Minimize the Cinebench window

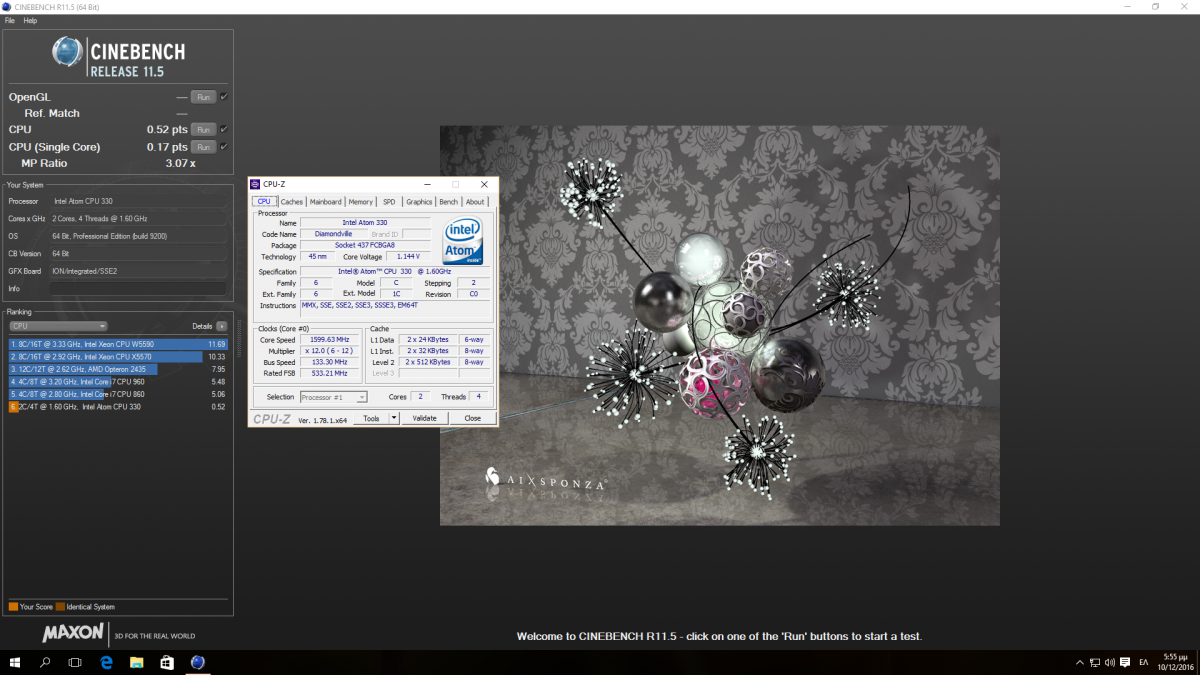(1128, 6)
